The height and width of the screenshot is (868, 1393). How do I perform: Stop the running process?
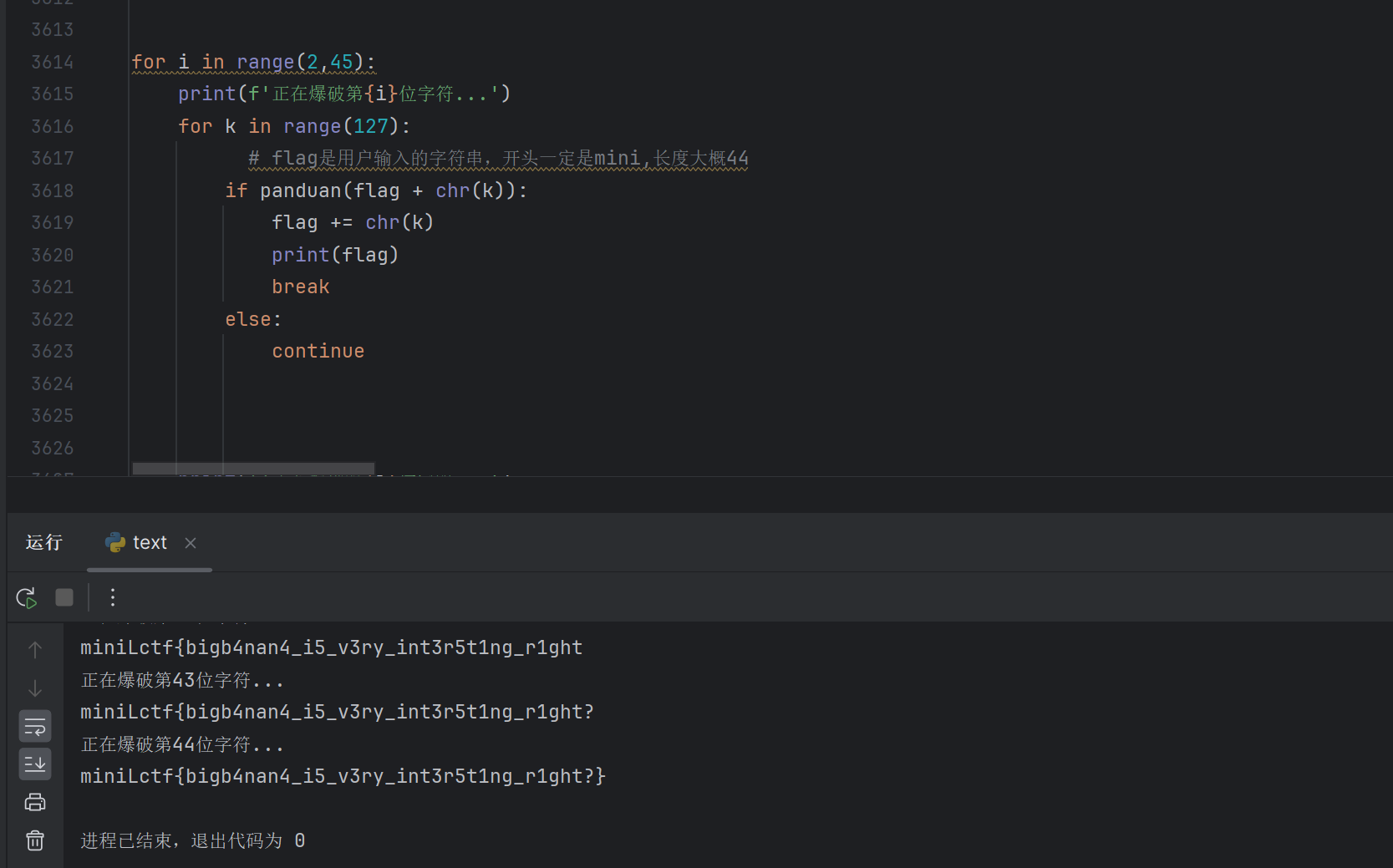64,597
